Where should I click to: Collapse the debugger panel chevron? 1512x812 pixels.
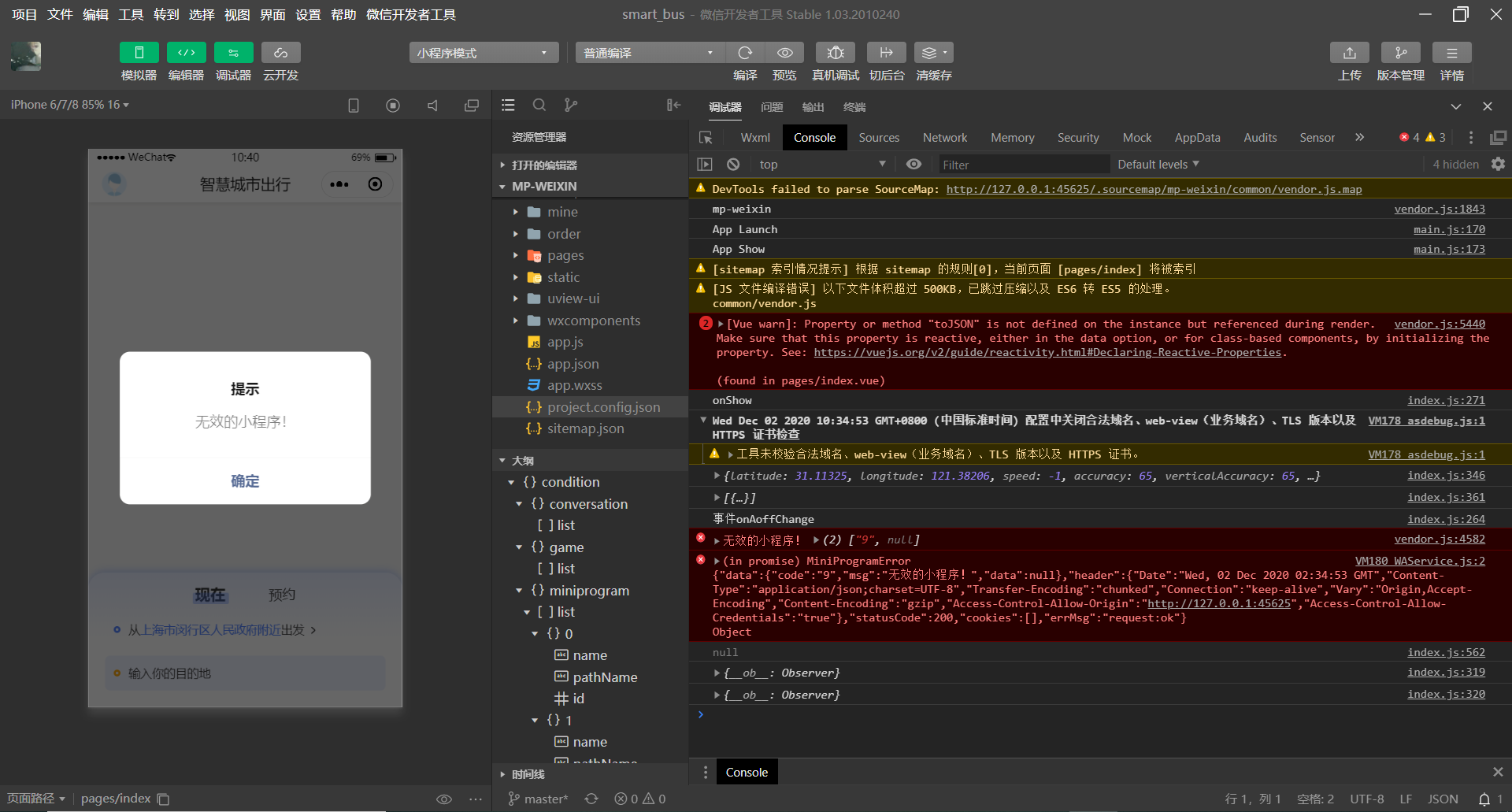pos(1456,106)
